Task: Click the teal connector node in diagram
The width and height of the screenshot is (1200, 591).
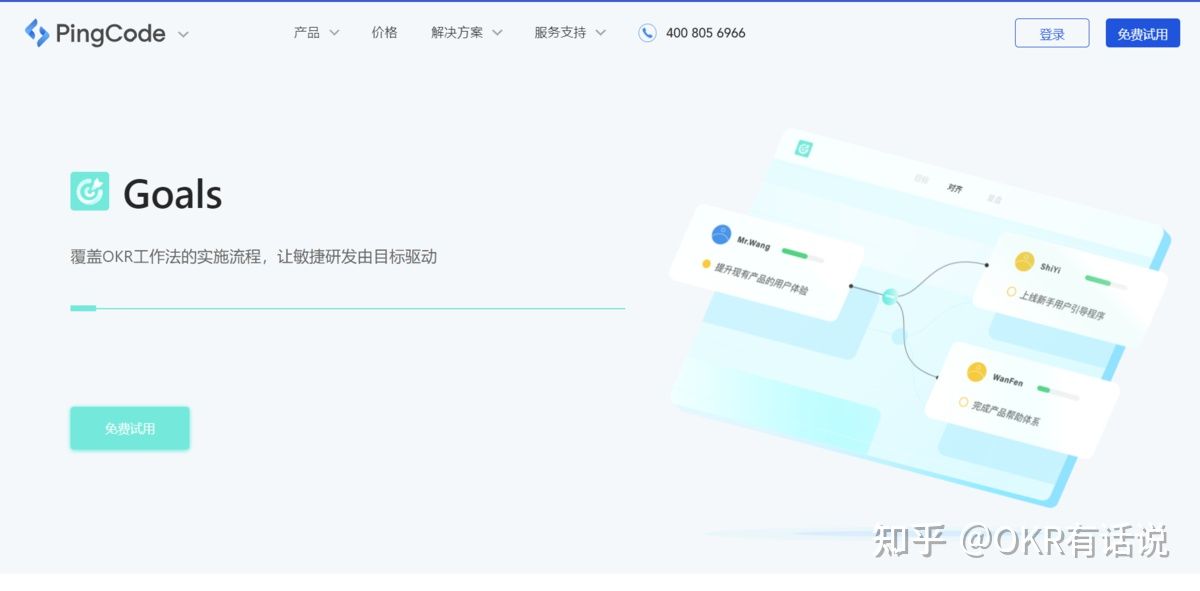Action: pos(888,296)
